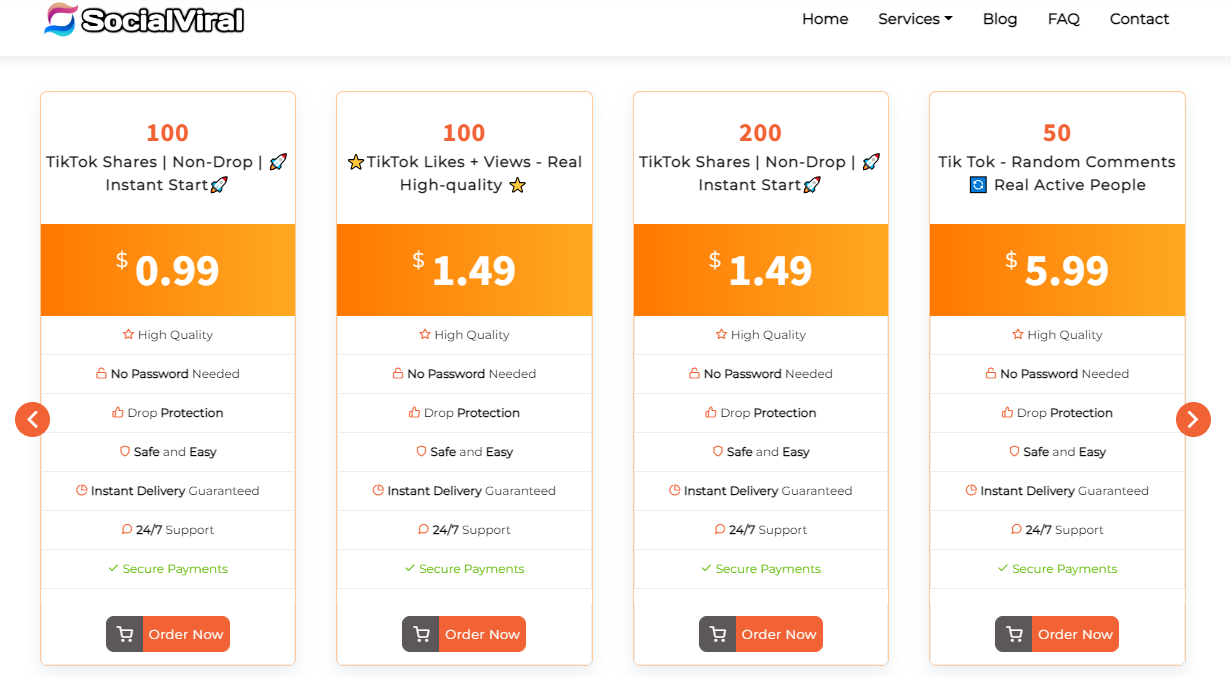Order 50 Random Comments package
Image resolution: width=1231 pixels, height=677 pixels.
tap(1057, 634)
